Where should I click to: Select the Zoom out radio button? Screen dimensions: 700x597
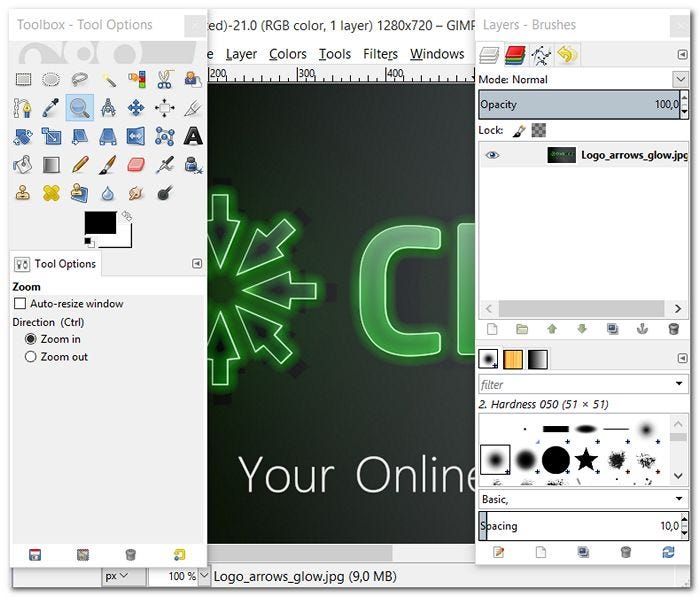tap(30, 357)
